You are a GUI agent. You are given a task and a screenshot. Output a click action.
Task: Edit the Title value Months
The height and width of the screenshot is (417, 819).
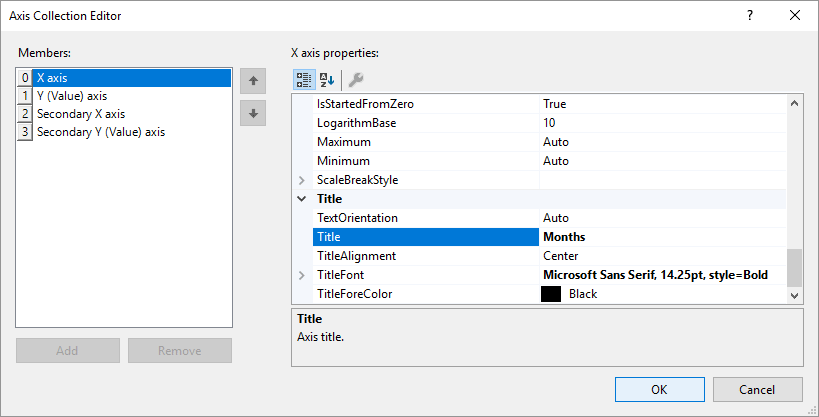(662, 237)
